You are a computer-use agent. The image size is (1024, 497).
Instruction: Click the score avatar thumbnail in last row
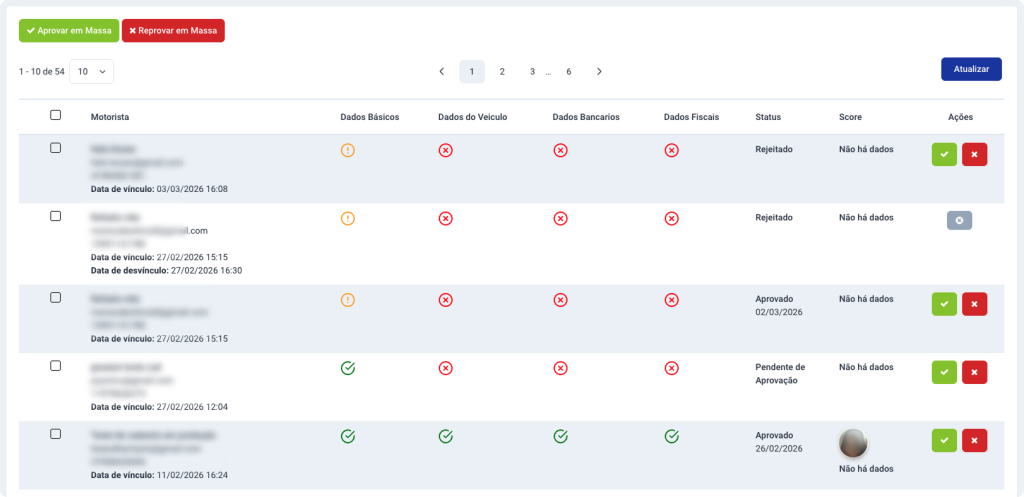(x=853, y=442)
